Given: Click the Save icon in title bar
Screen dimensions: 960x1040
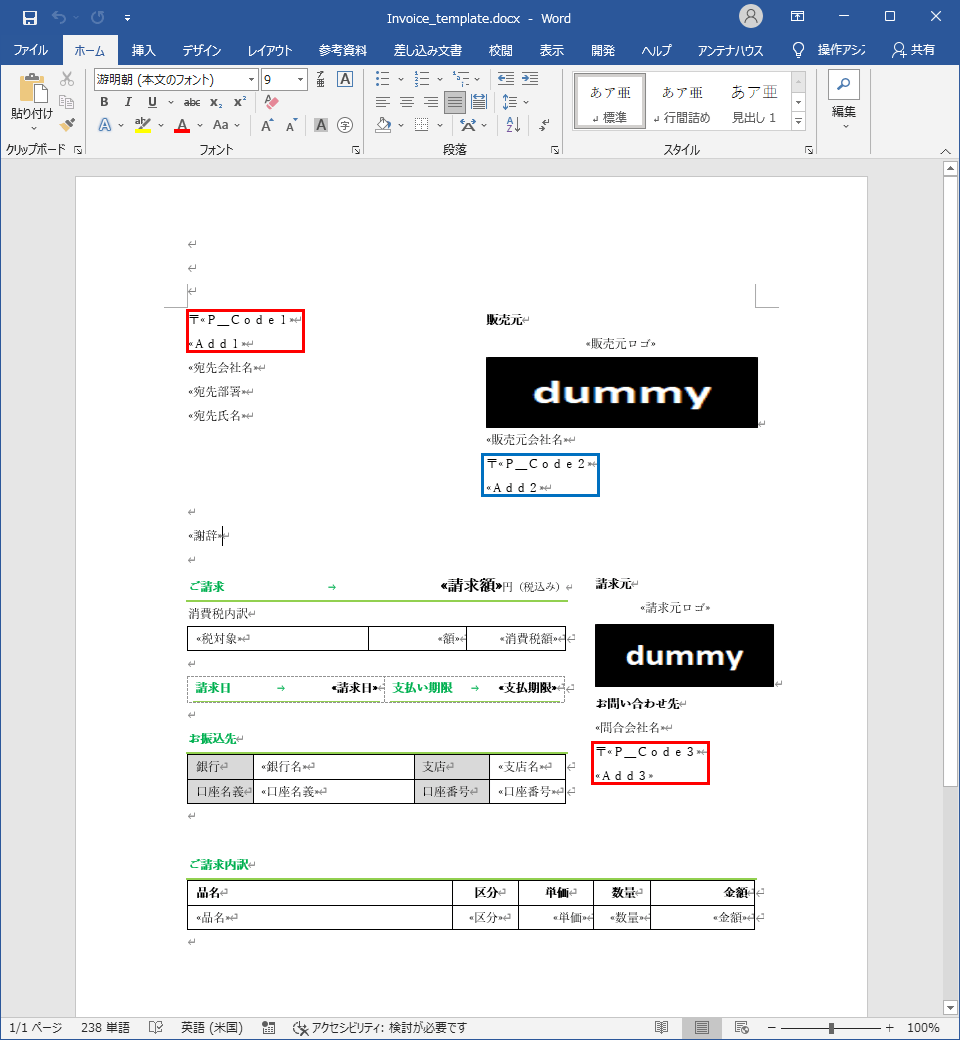Looking at the screenshot, I should coord(30,17).
